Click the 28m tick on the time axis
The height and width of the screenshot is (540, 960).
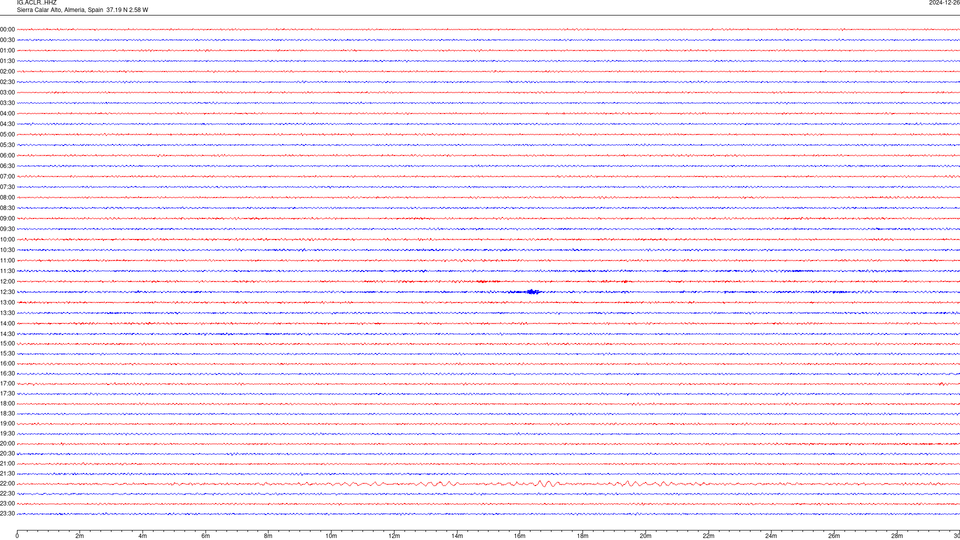[897, 536]
